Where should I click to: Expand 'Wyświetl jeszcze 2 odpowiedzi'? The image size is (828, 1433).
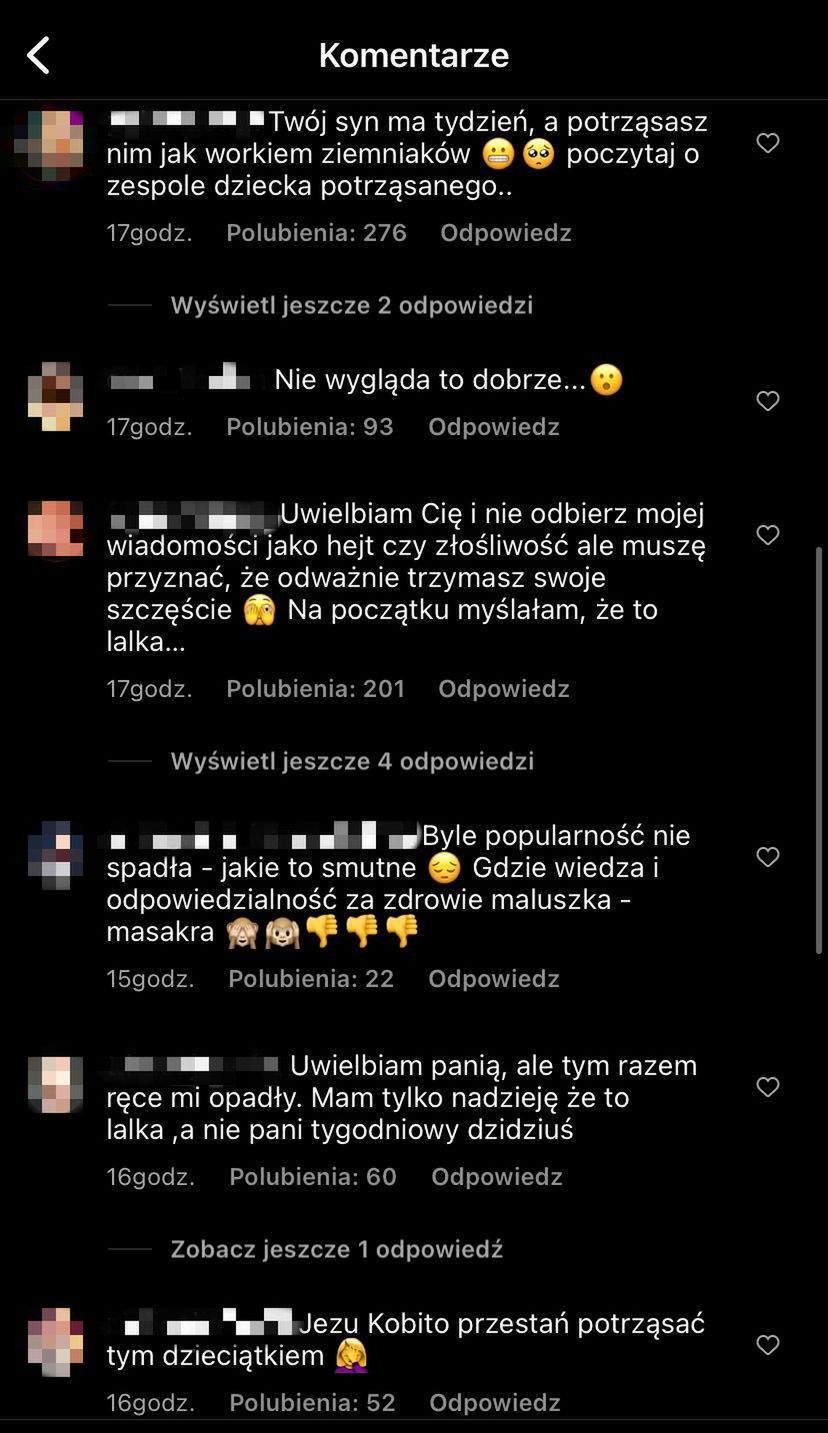(351, 305)
